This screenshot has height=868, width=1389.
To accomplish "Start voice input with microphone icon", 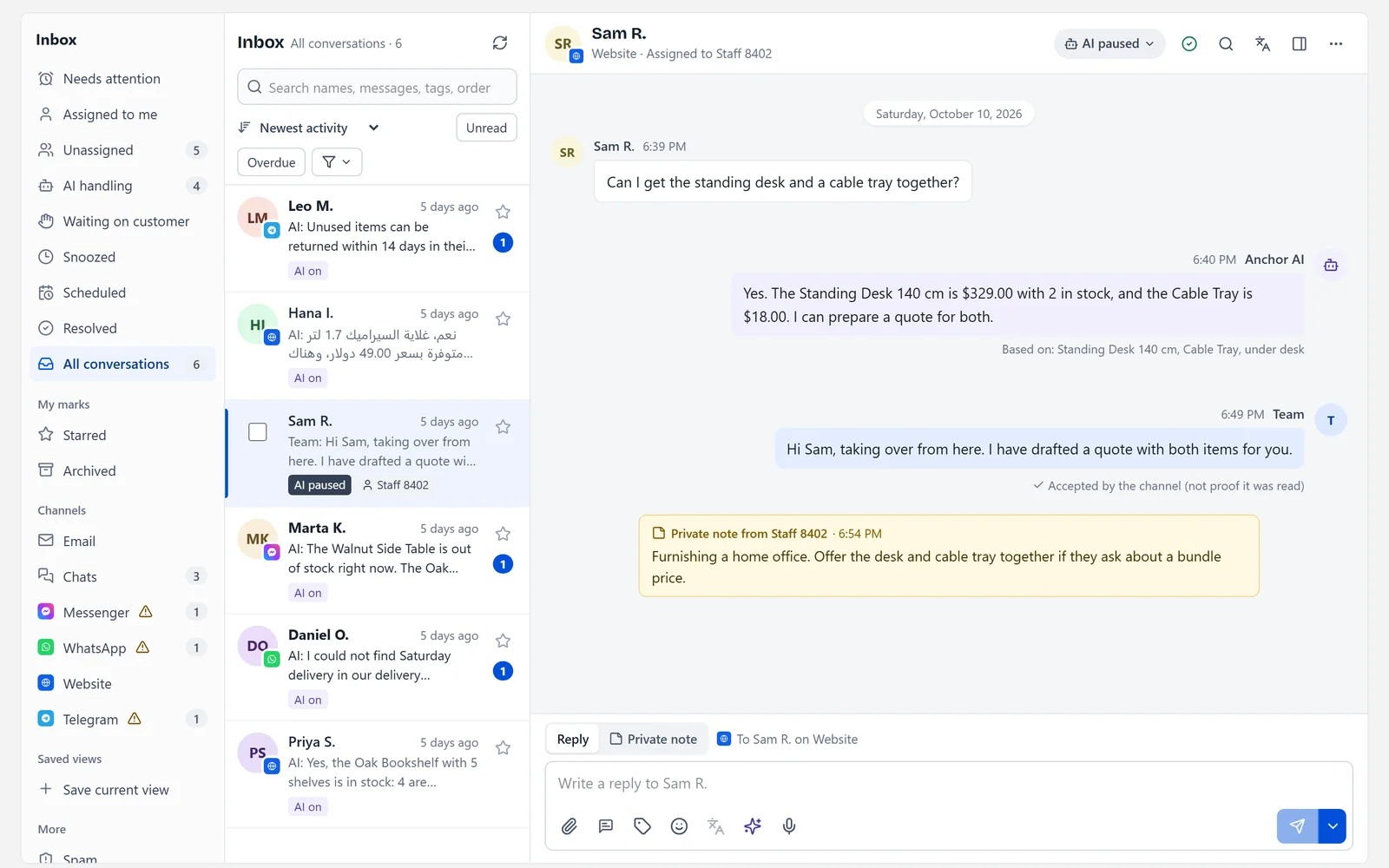I will (789, 826).
